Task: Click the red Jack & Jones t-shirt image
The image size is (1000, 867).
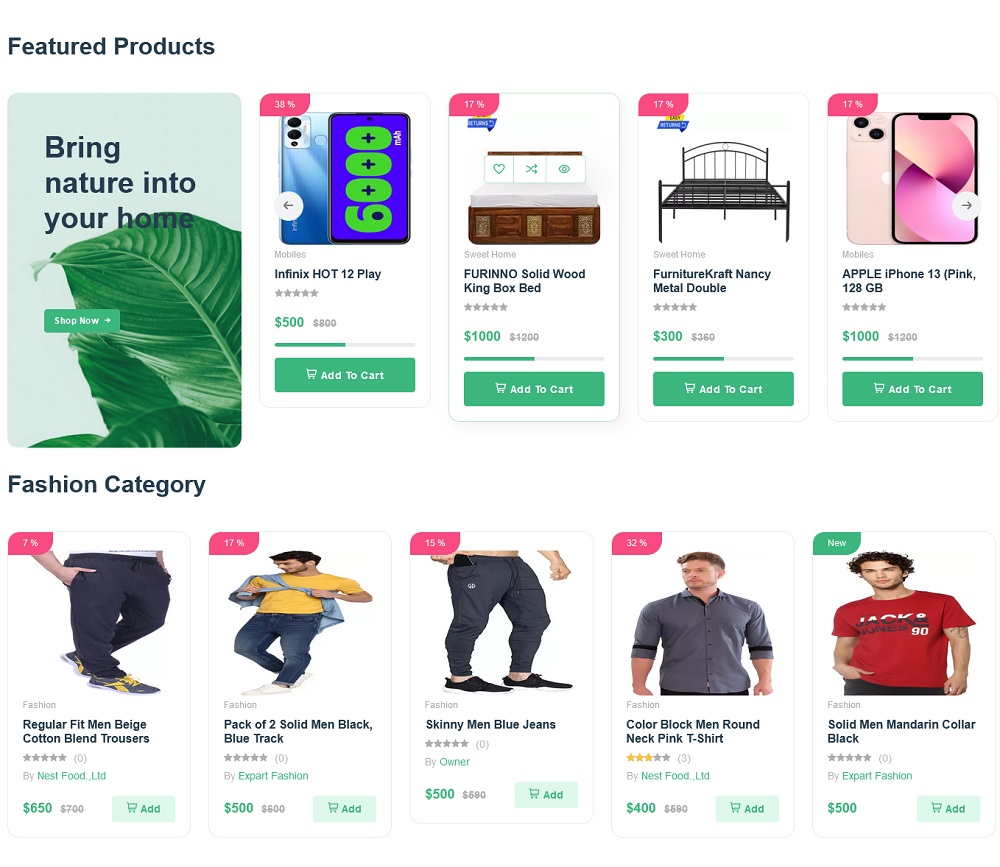Action: point(903,622)
